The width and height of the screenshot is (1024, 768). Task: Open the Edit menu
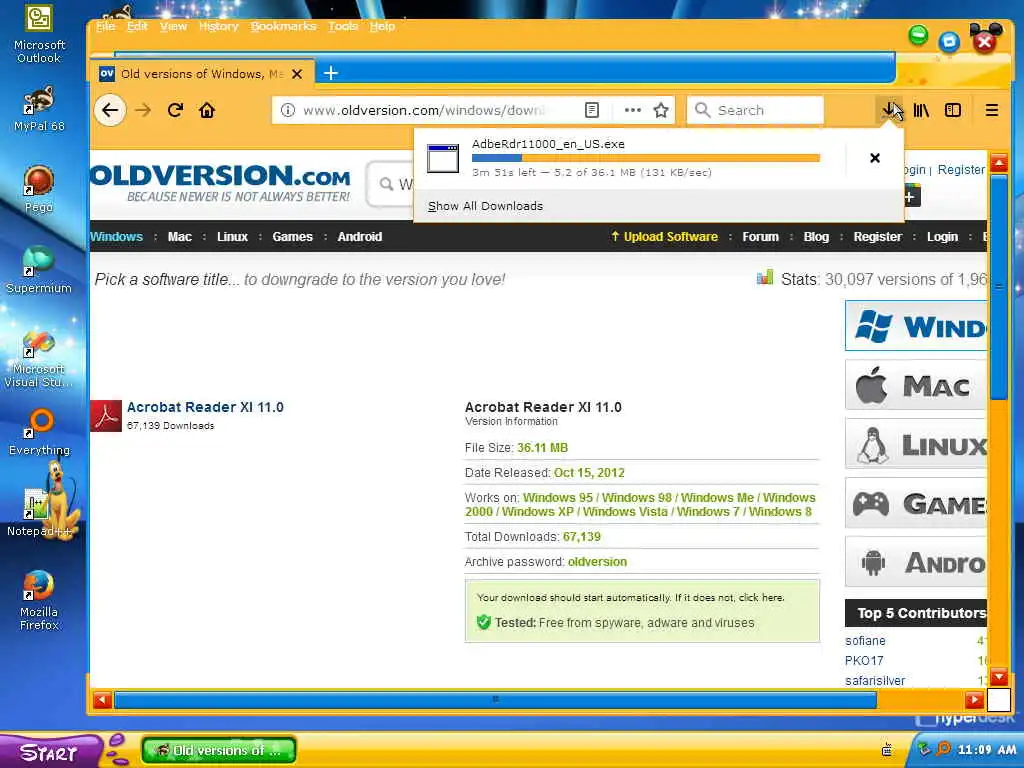(137, 26)
